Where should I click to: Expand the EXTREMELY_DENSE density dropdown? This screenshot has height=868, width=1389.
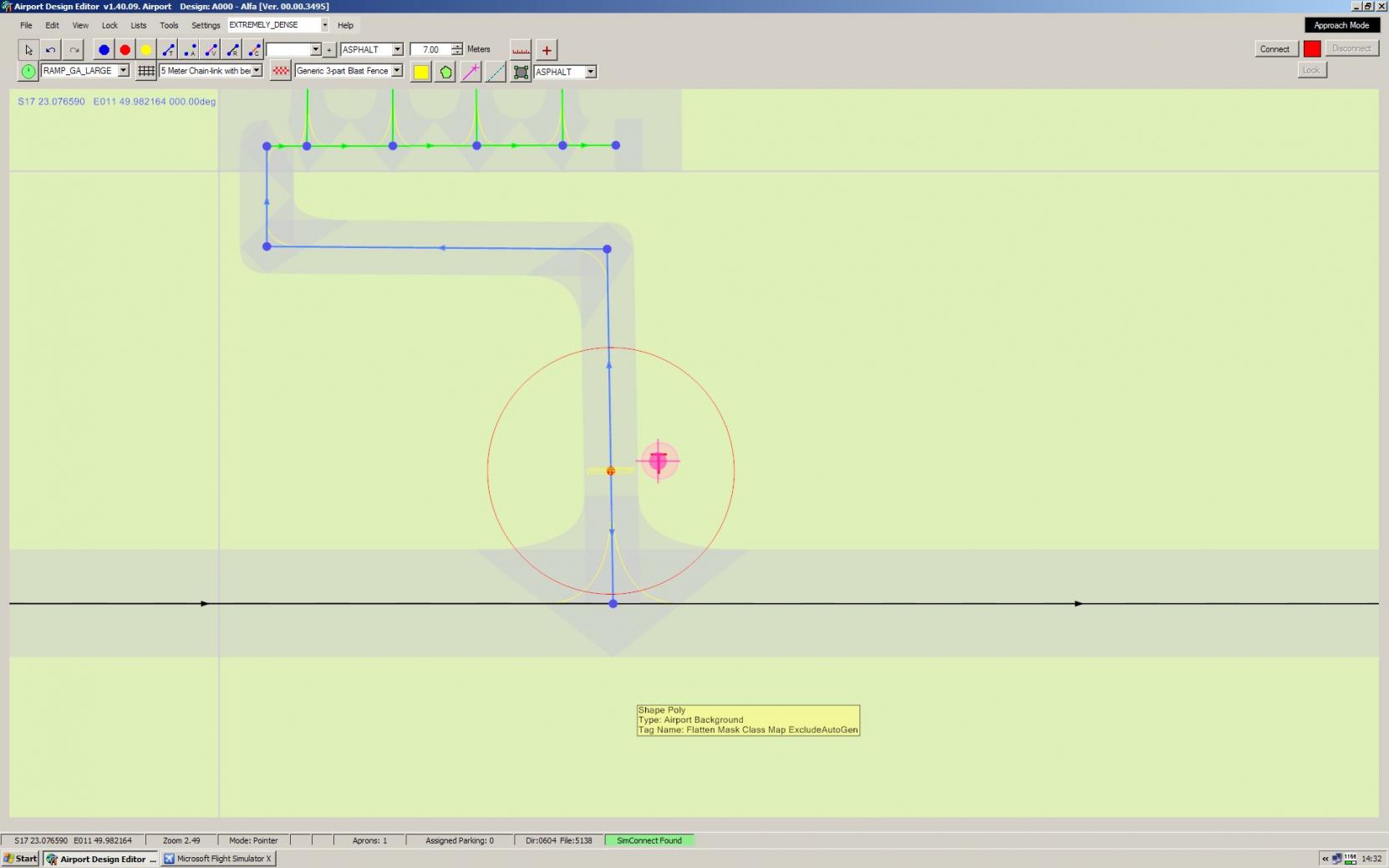324,25
